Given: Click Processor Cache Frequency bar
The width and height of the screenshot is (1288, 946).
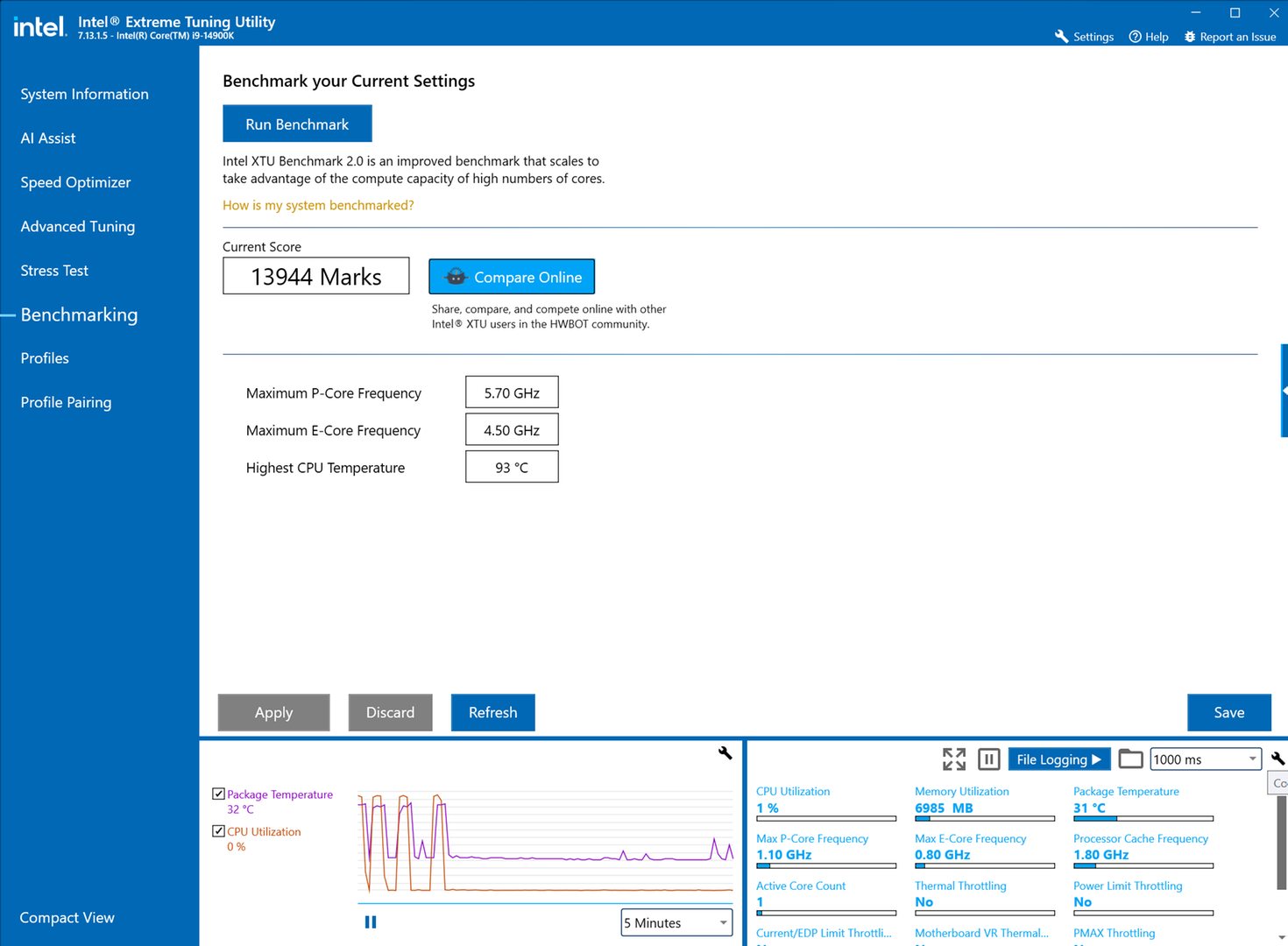Looking at the screenshot, I should coord(1143,866).
